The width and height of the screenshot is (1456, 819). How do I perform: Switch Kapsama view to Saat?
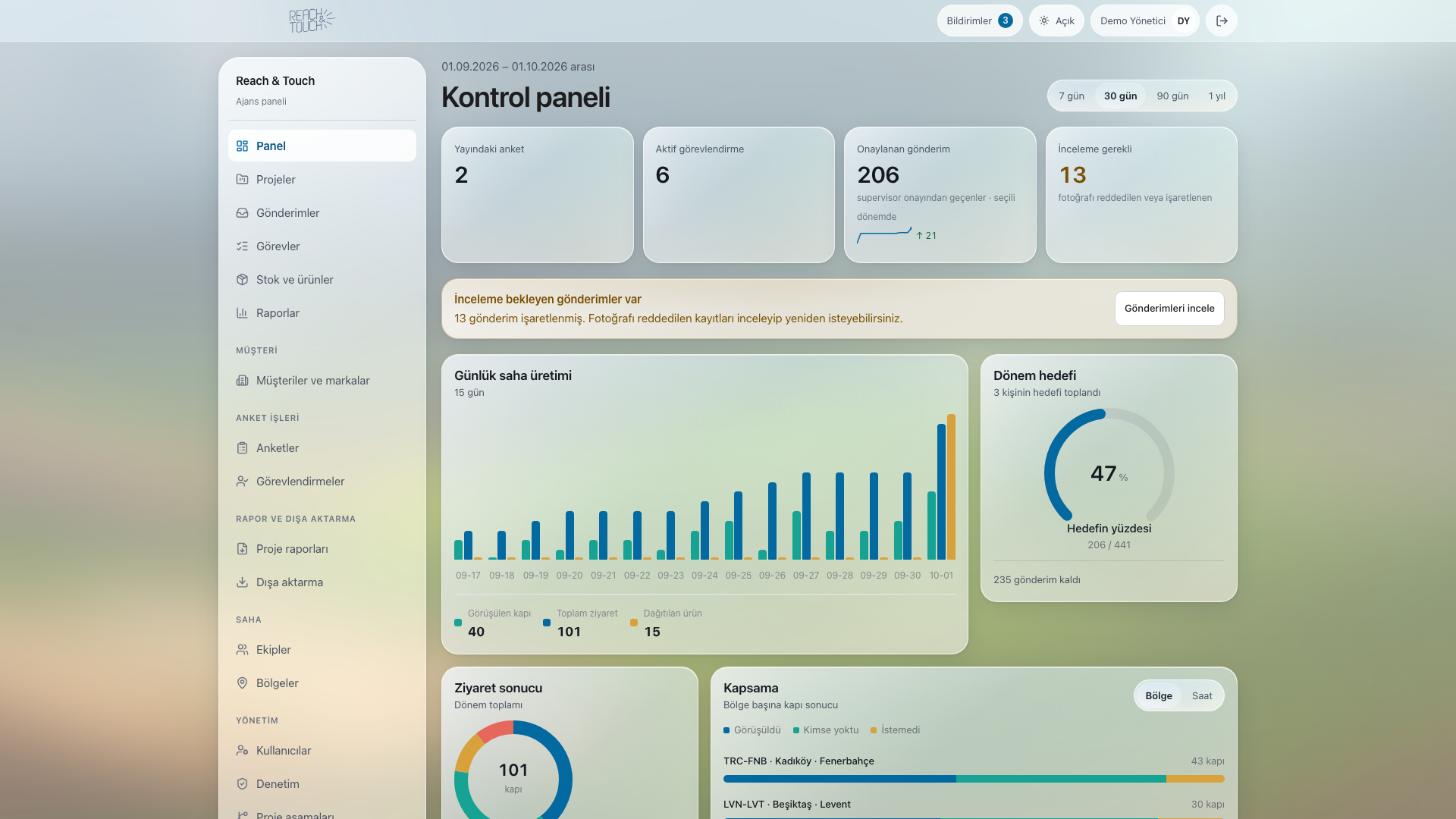point(1202,695)
